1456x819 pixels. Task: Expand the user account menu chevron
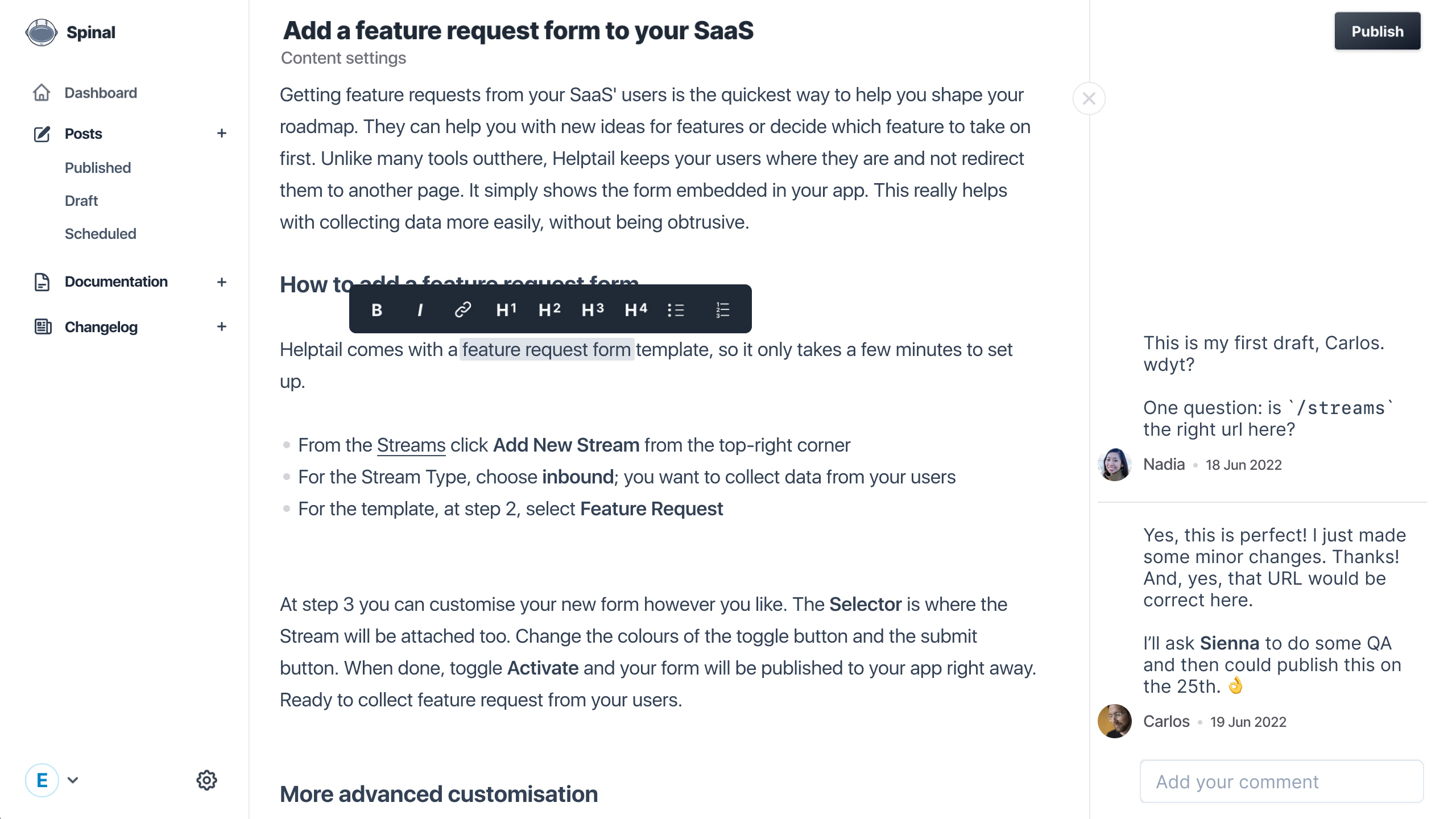click(x=73, y=780)
